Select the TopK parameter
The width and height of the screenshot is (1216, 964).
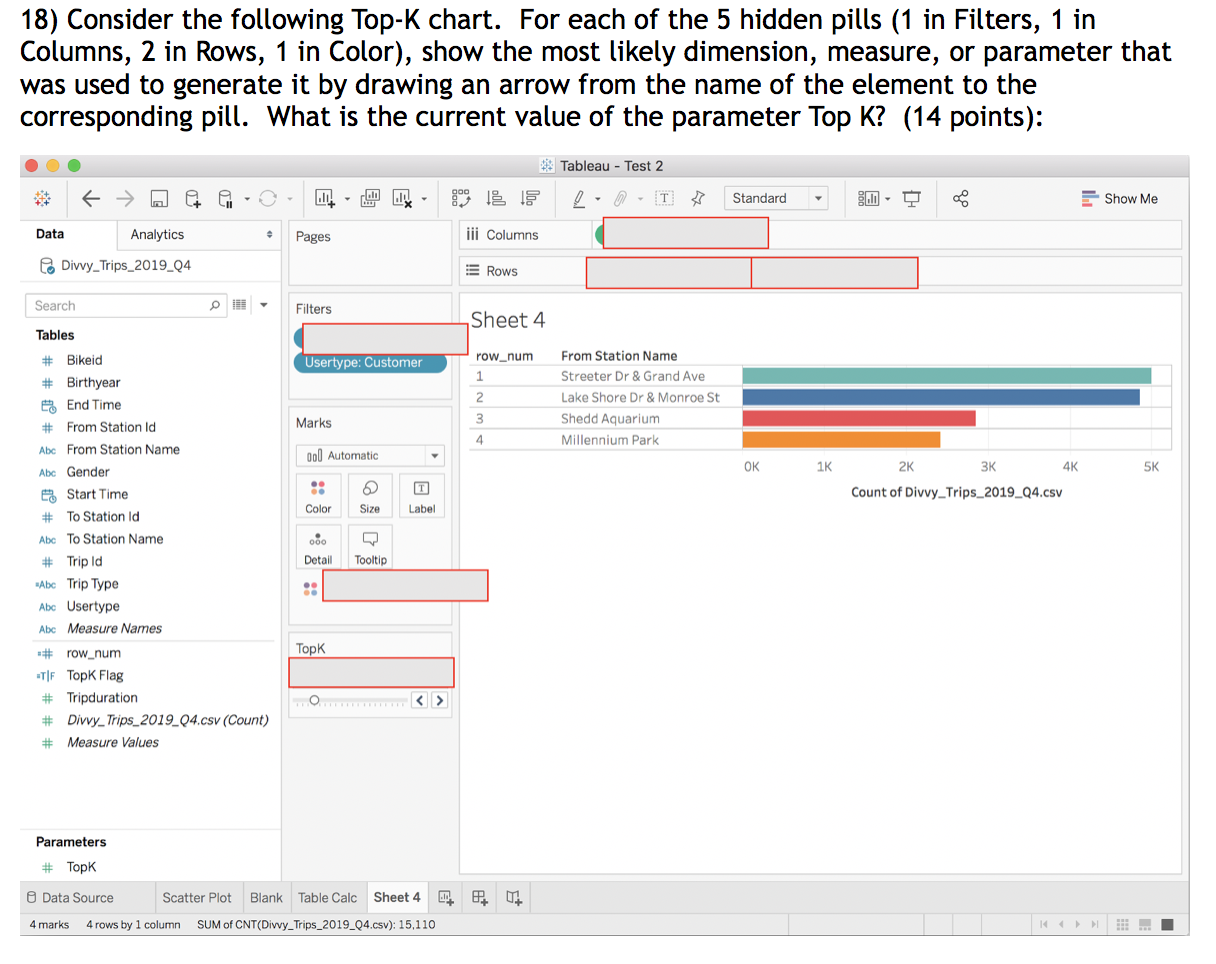click(x=81, y=867)
